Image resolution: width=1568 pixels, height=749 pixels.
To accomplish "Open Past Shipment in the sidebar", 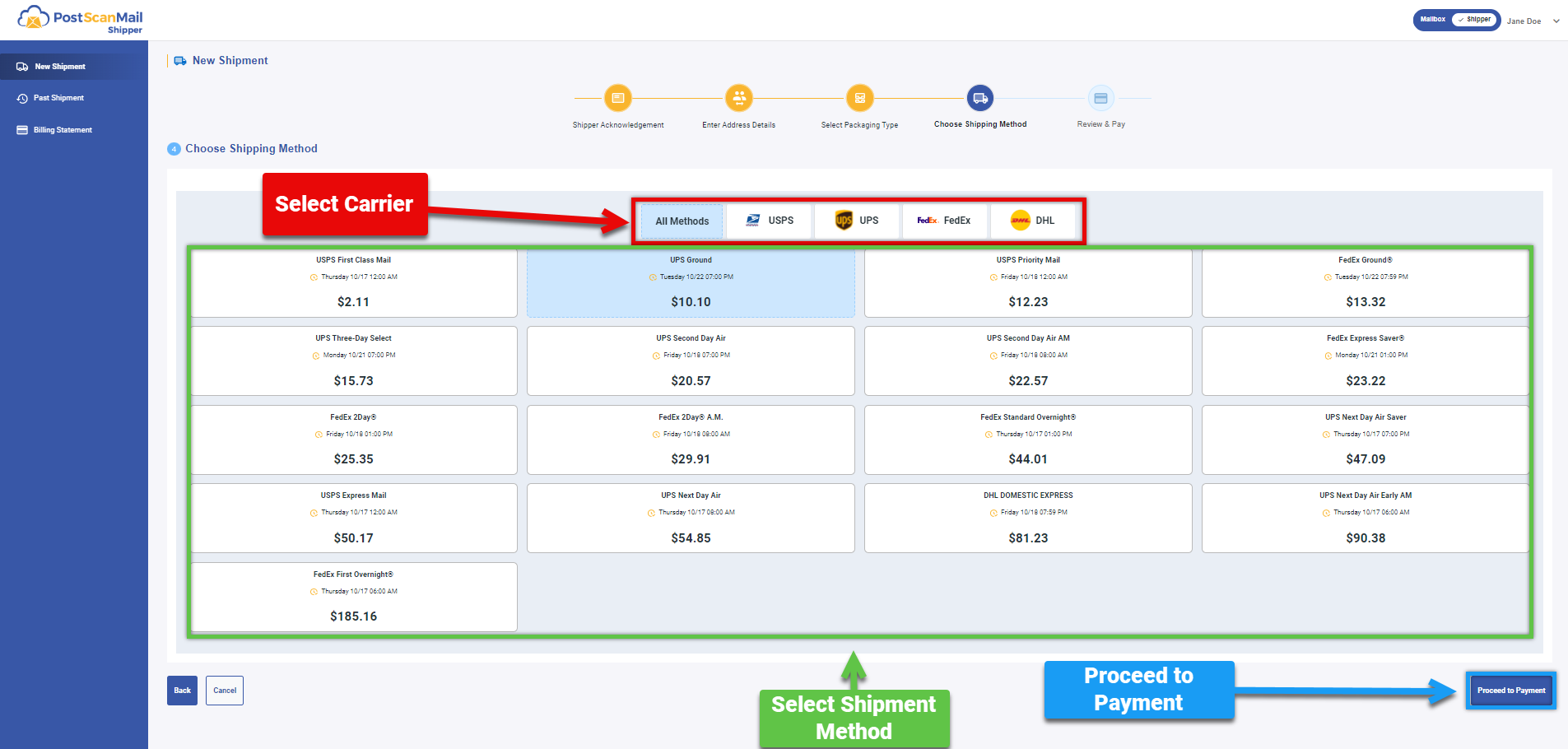I will (x=74, y=98).
